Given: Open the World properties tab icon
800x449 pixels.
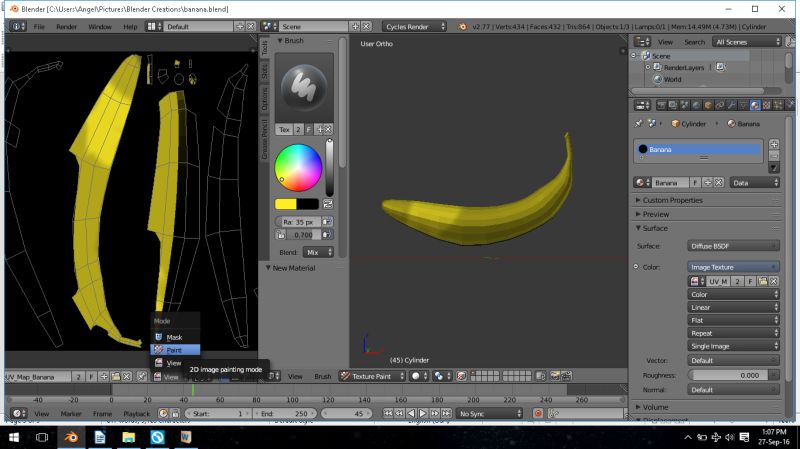Looking at the screenshot, I should 696,105.
